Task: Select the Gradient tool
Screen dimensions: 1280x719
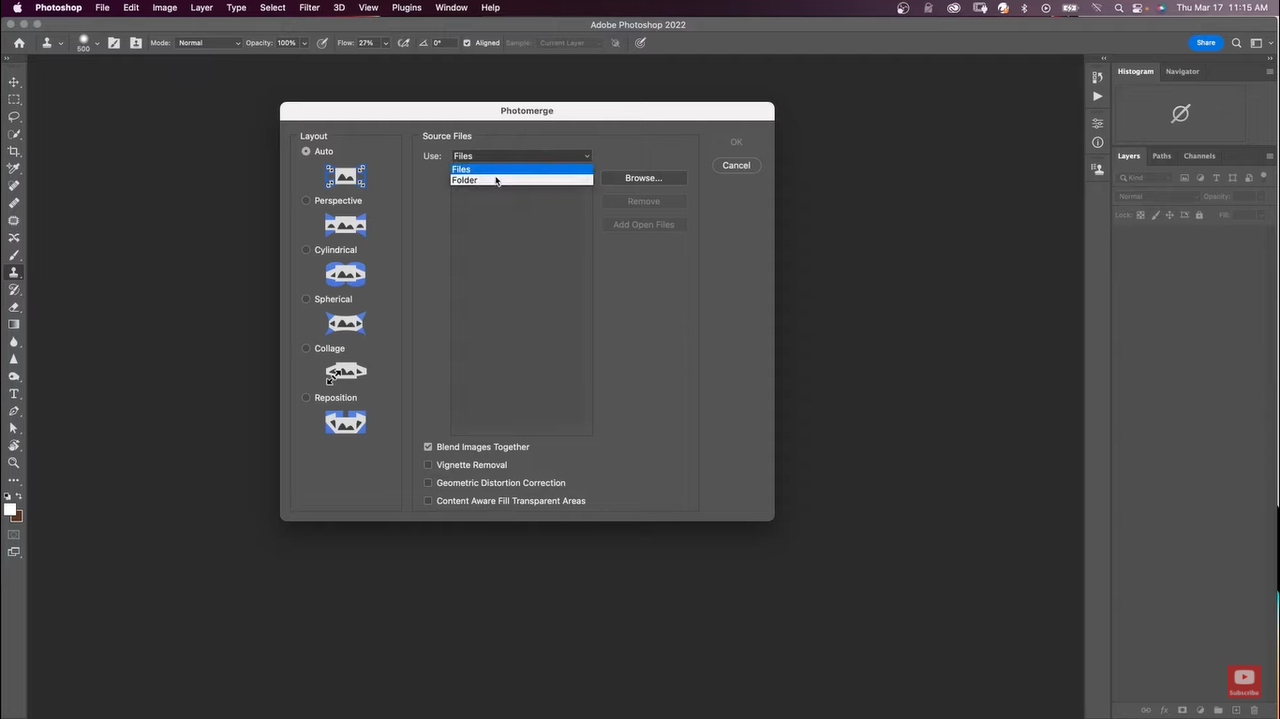Action: click(x=14, y=324)
